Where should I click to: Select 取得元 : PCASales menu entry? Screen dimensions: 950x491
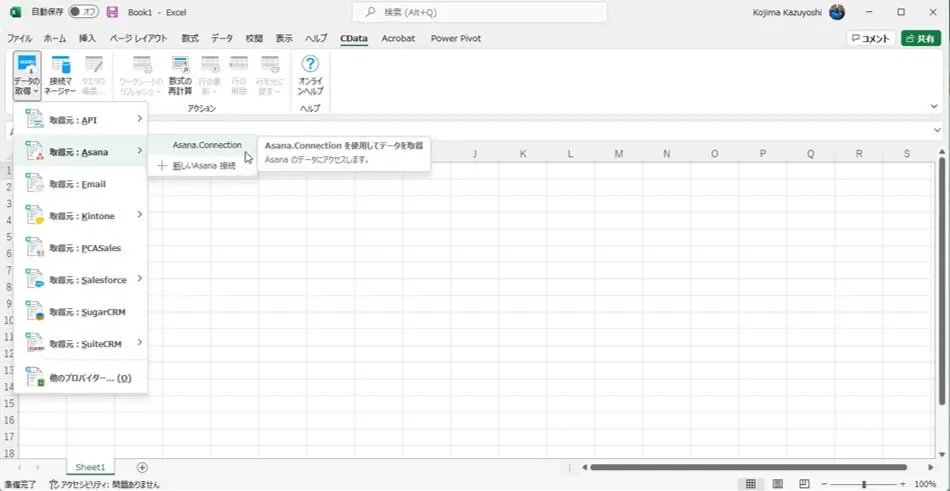pyautogui.click(x=81, y=248)
